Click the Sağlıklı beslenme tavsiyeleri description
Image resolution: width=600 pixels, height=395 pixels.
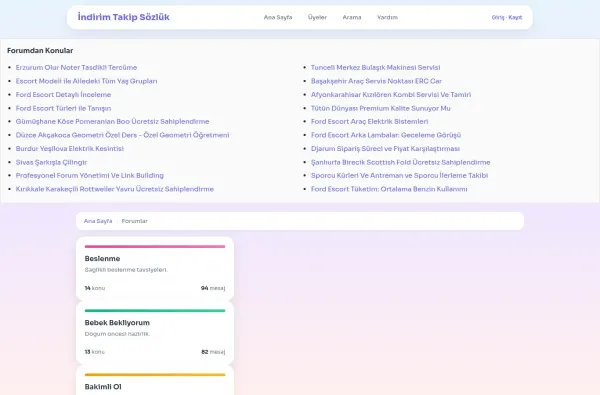[x=126, y=270]
